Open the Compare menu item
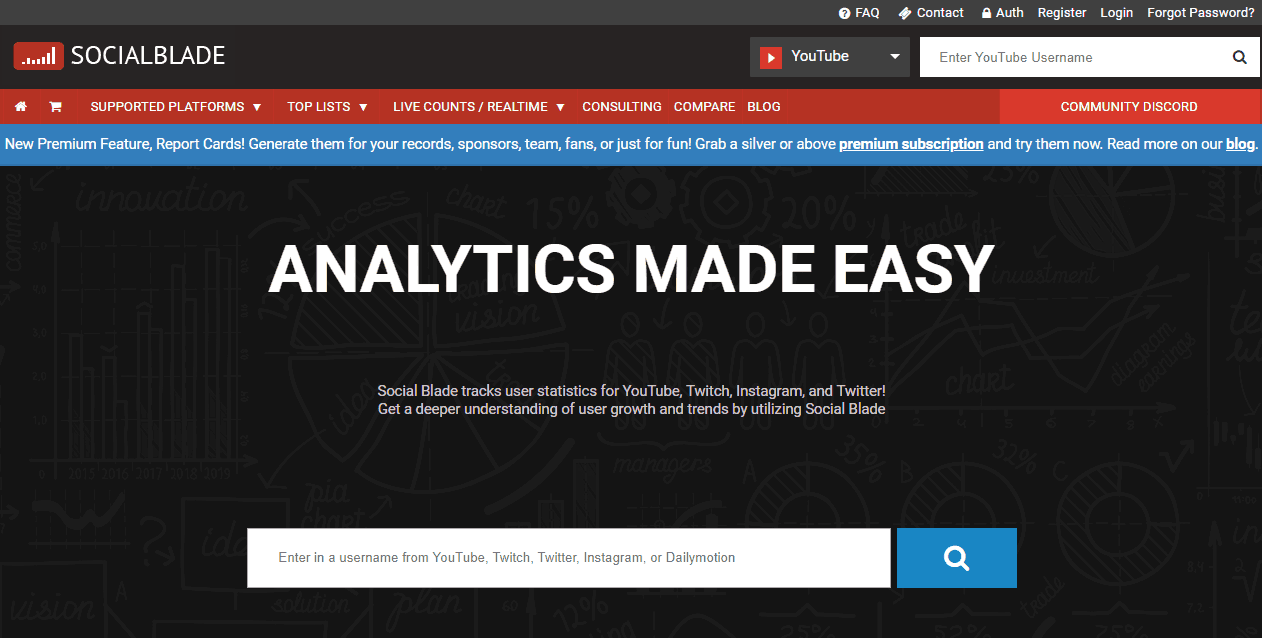This screenshot has height=638, width=1262. pos(705,106)
